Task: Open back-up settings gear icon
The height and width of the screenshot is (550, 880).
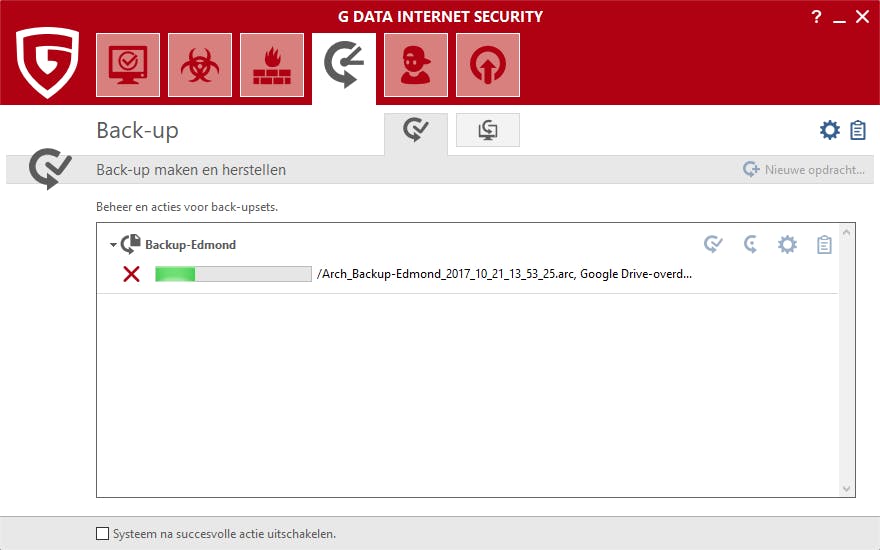Action: pos(829,130)
